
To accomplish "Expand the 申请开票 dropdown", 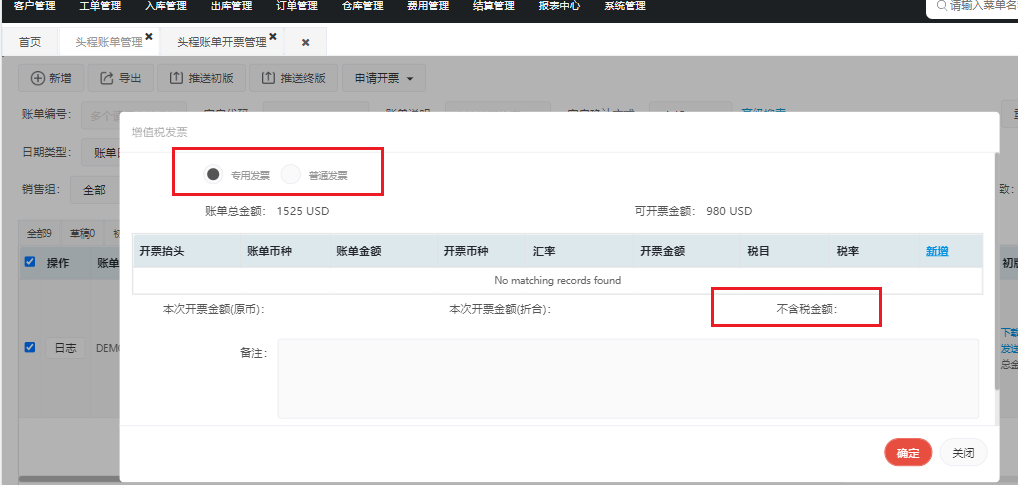I will [384, 79].
